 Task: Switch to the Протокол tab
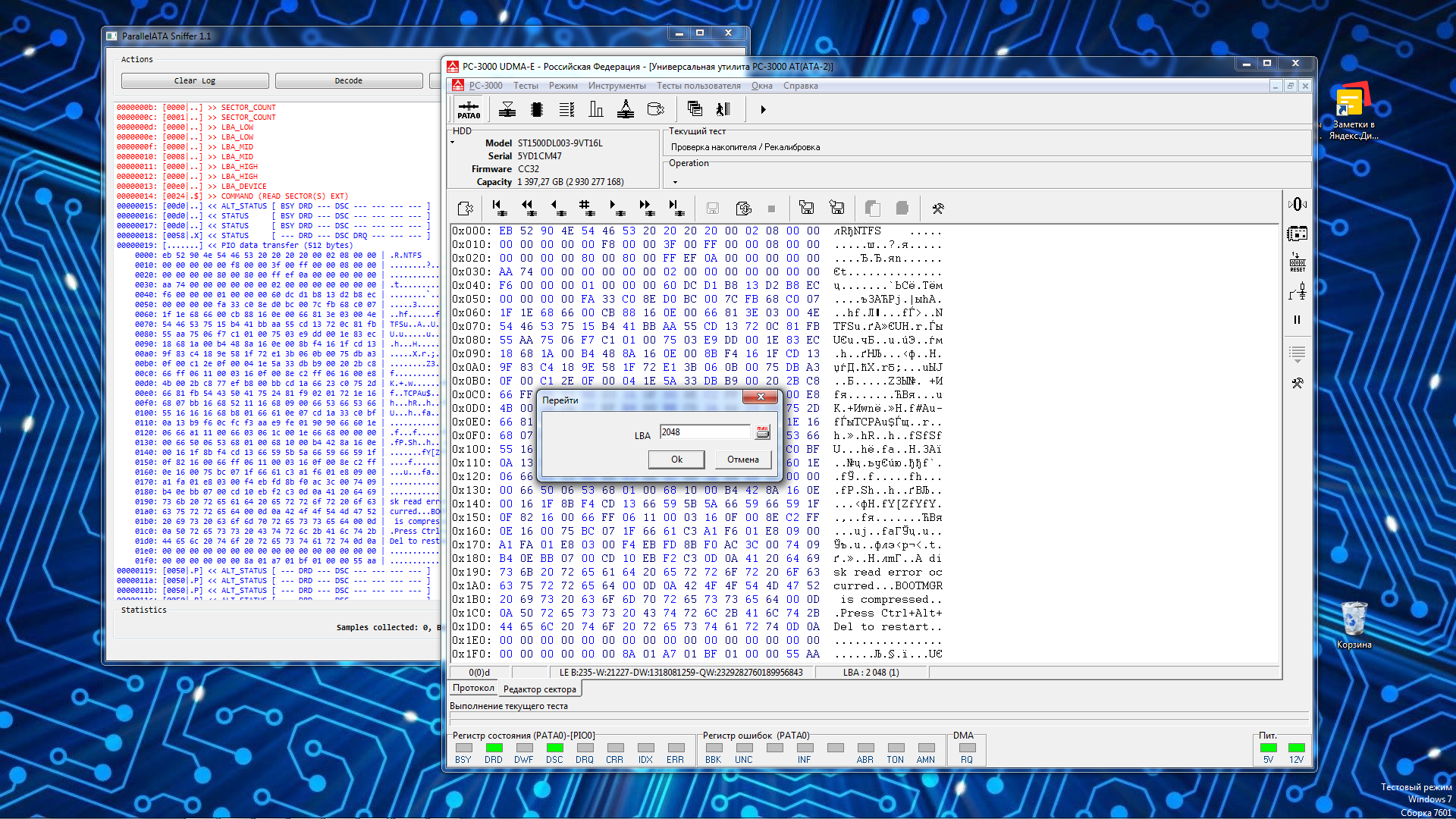click(x=473, y=688)
